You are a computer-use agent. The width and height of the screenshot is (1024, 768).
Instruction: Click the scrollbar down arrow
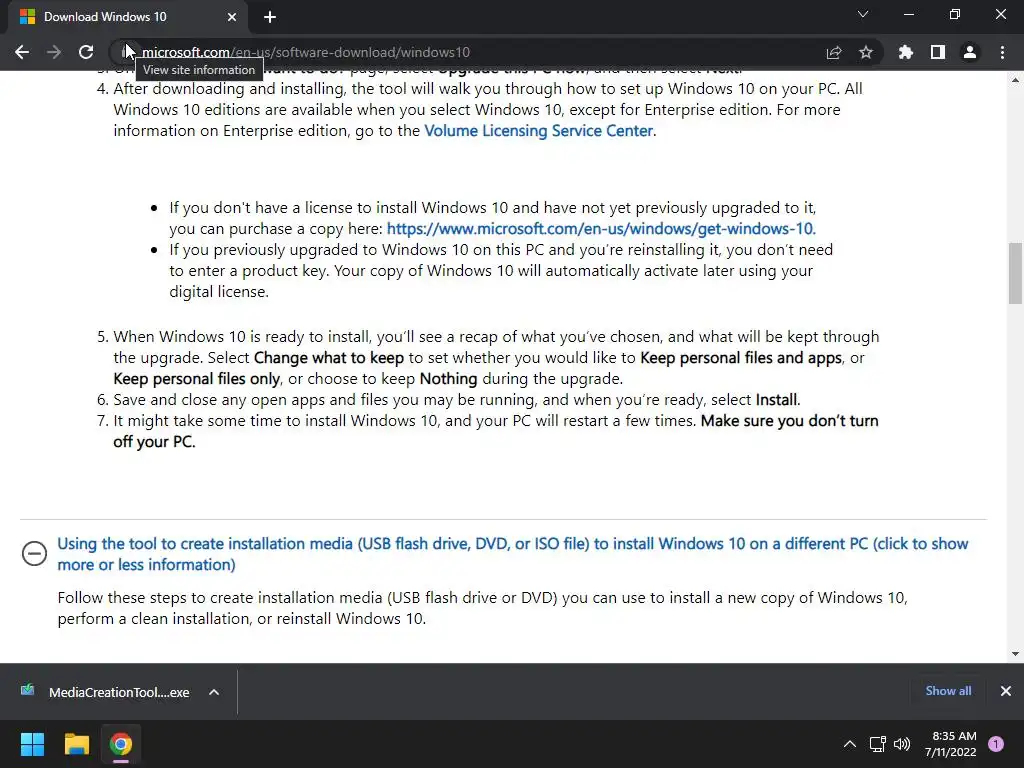(1015, 654)
